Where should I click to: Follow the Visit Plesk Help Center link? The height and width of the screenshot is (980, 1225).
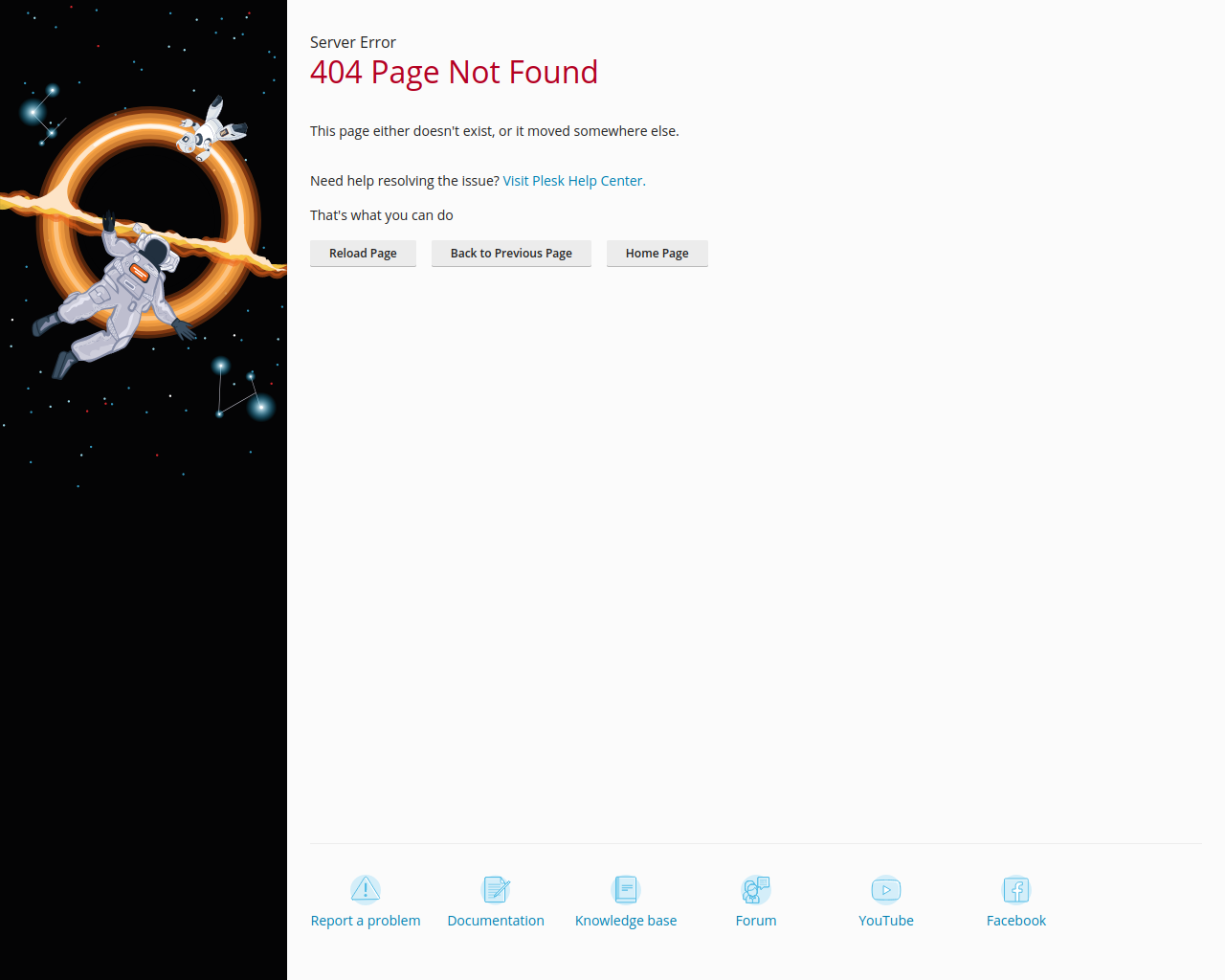coord(574,181)
